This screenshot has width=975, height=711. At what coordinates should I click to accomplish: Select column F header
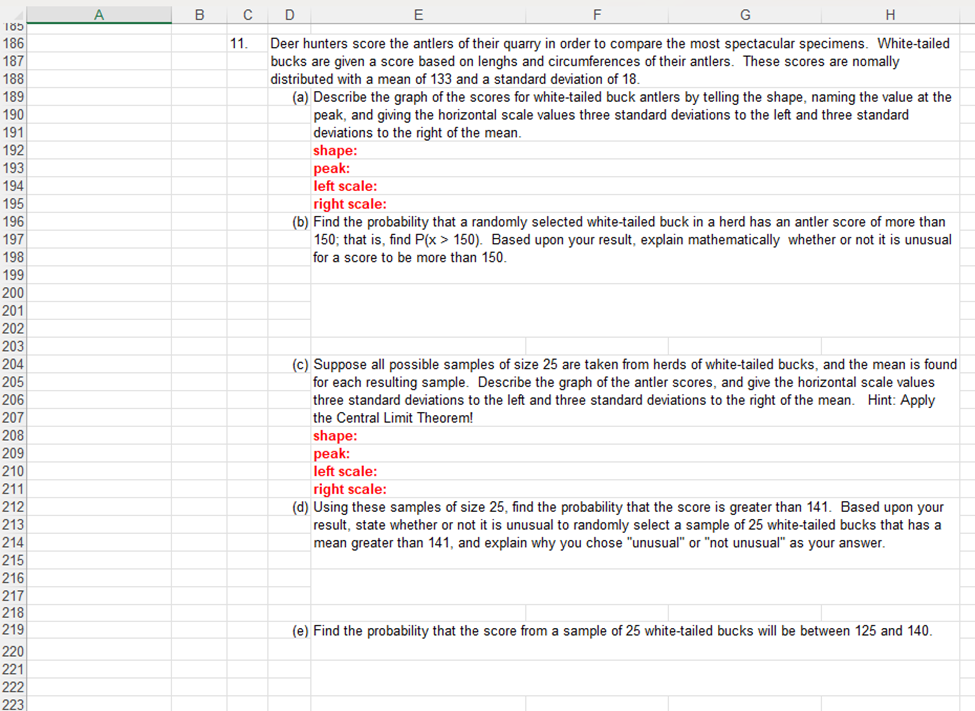point(597,15)
